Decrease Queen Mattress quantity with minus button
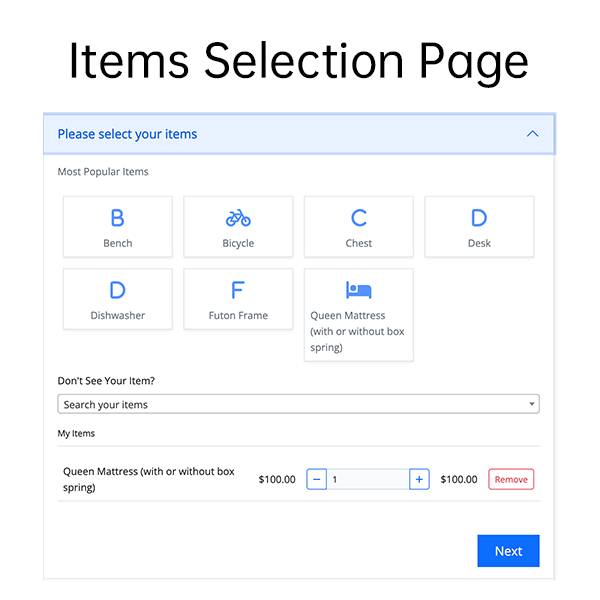600x600 pixels. 317,480
